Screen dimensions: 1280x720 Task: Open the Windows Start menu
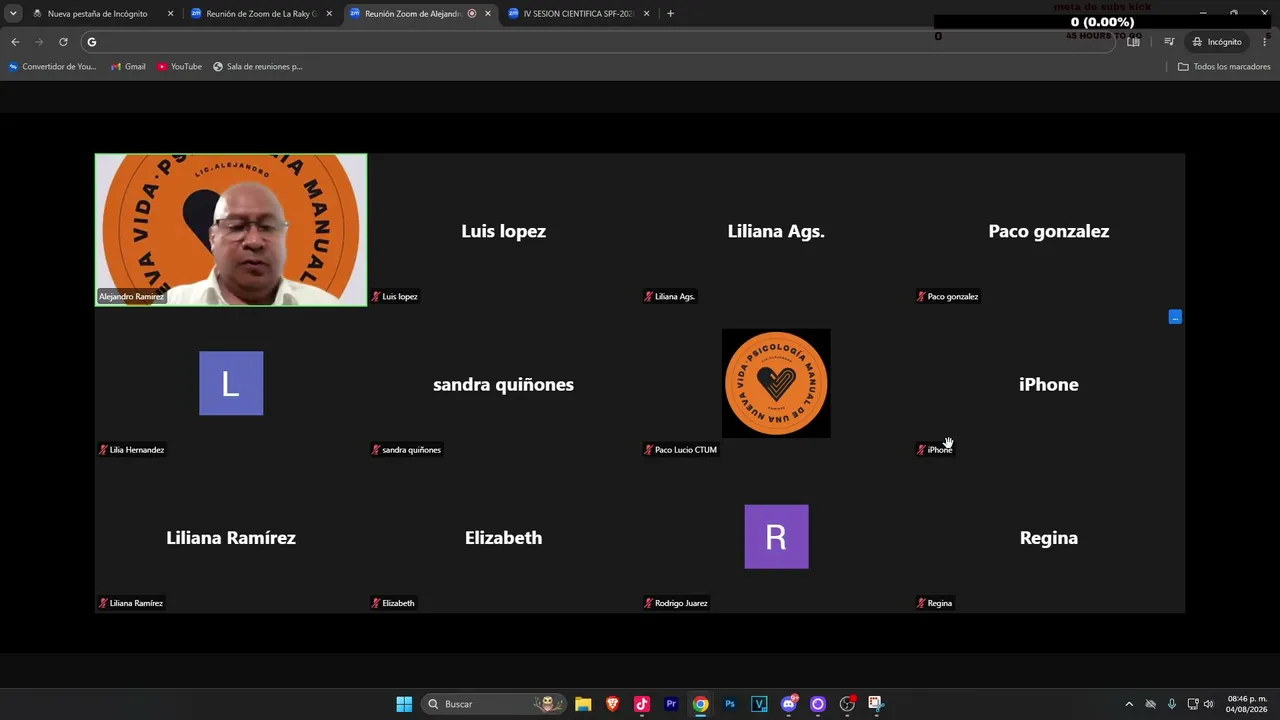[x=404, y=704]
